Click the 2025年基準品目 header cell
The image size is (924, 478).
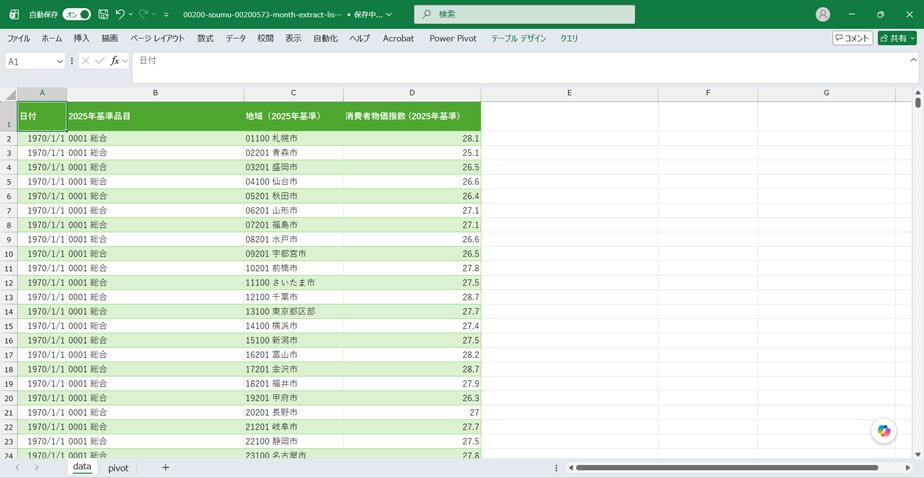click(x=155, y=116)
